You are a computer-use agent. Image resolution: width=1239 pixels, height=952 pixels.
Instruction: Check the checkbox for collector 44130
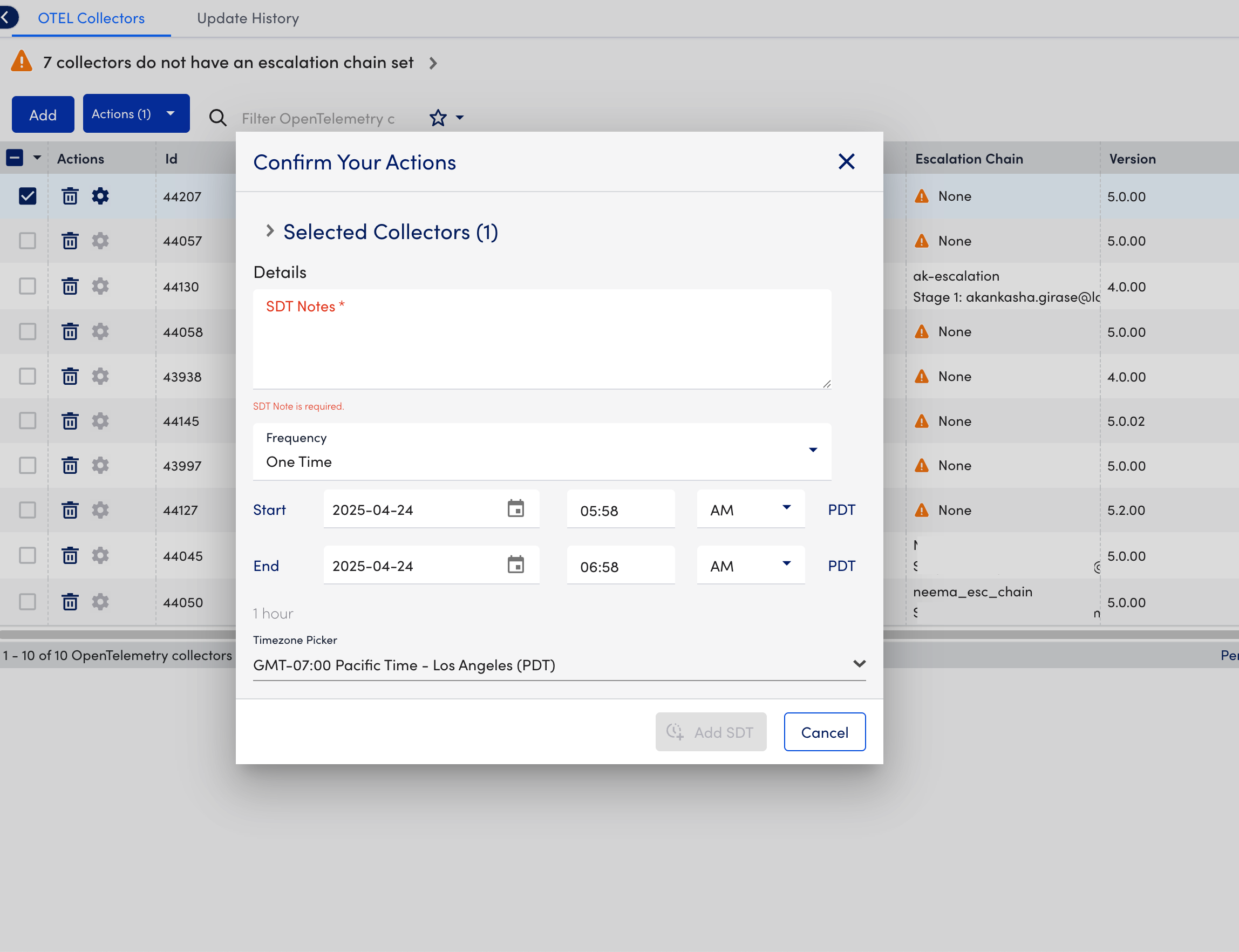(x=27, y=286)
